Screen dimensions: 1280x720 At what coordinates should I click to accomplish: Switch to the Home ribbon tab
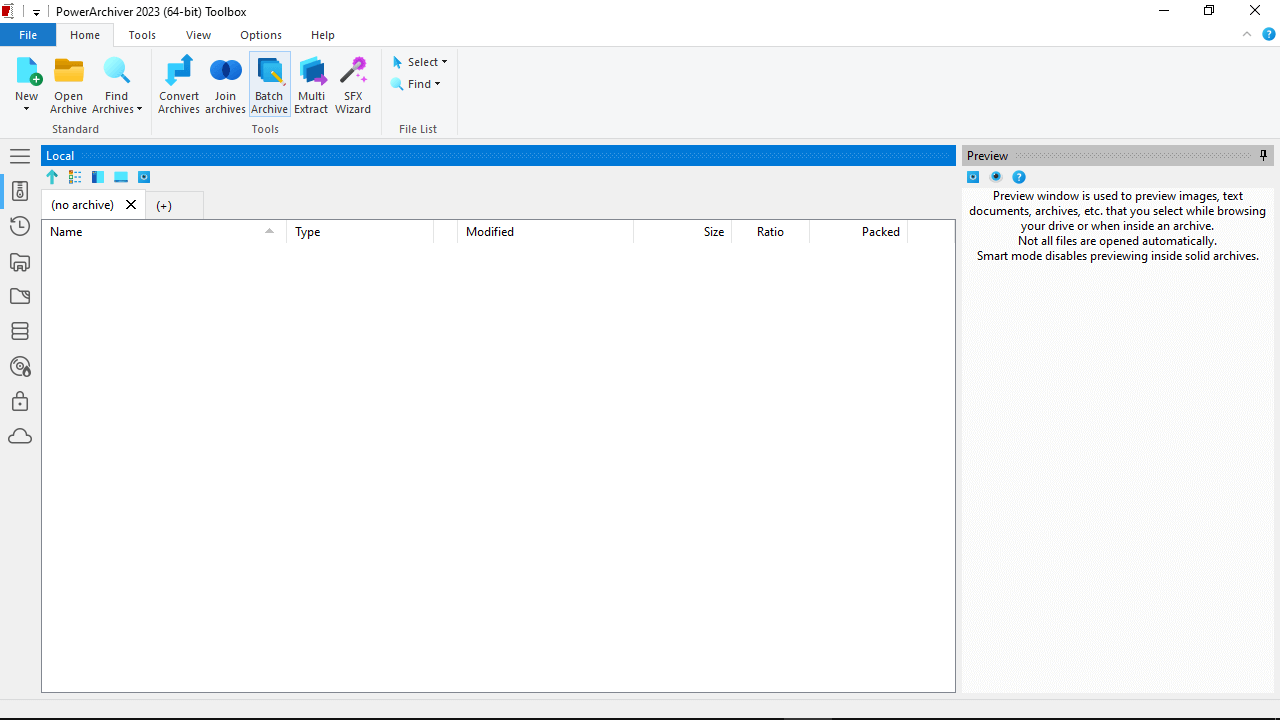pos(85,35)
